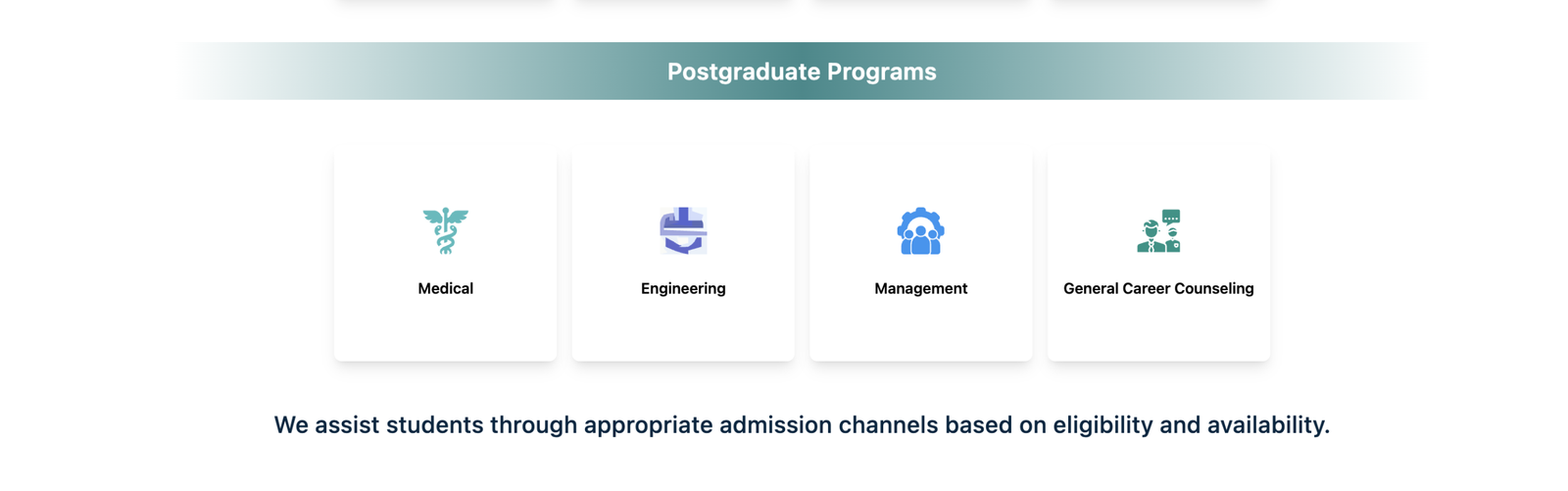Click the Medical caduceus icon
Viewport: 1568px width, 491px height.
(x=446, y=231)
